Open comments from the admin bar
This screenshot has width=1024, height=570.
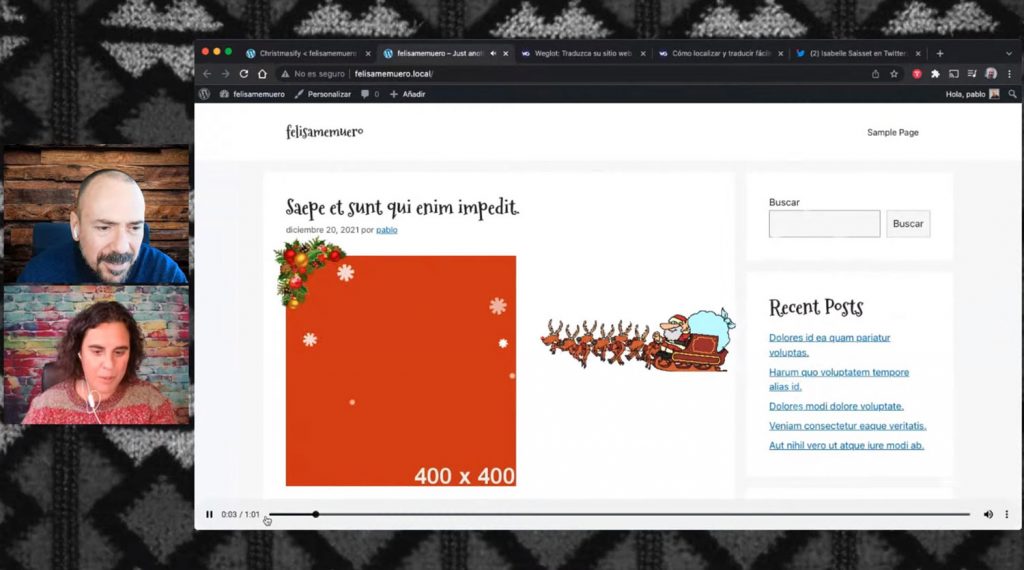(x=369, y=94)
